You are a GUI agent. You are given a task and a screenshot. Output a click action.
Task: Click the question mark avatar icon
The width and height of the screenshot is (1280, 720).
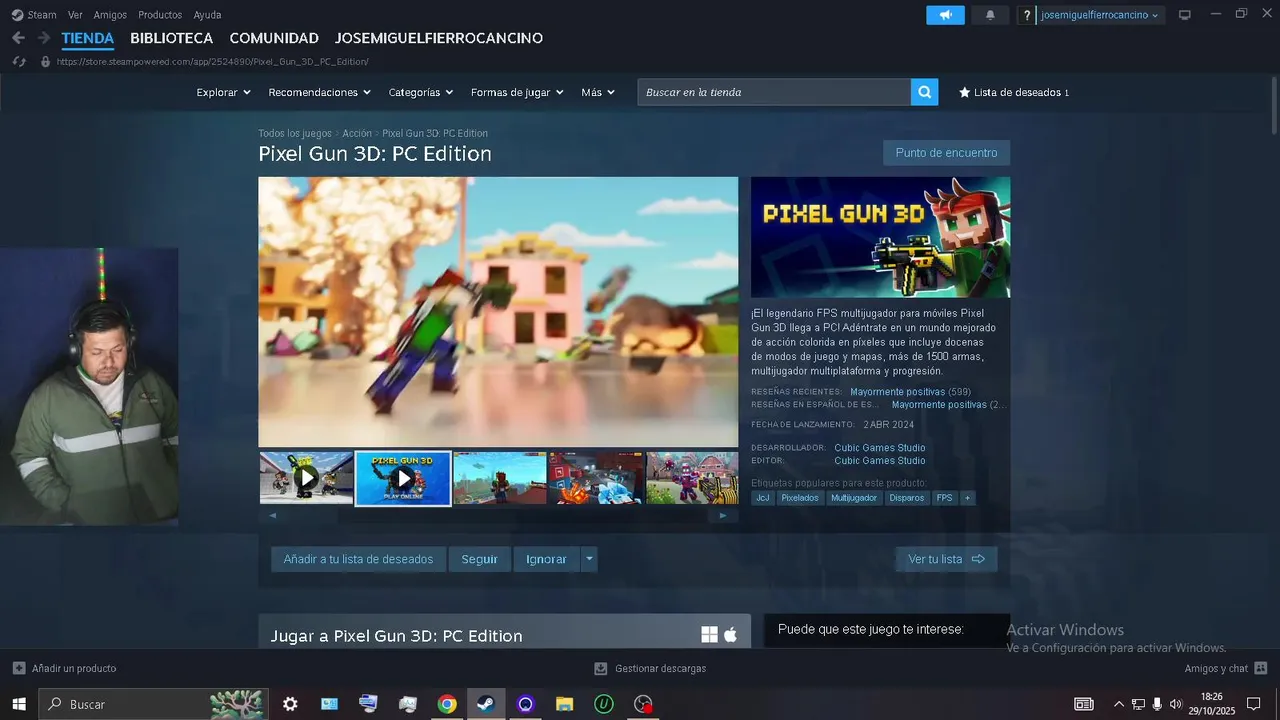pyautogui.click(x=1027, y=15)
